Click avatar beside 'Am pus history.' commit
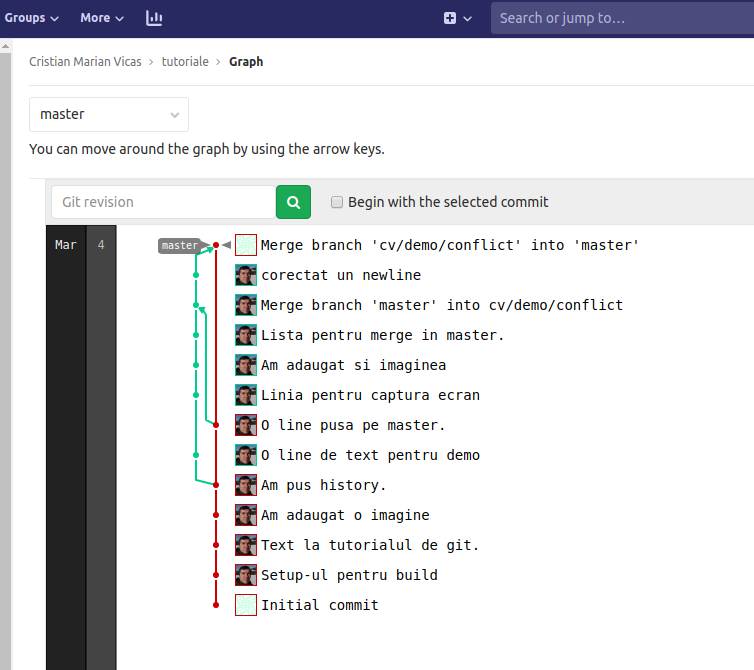754x670 pixels. 246,485
